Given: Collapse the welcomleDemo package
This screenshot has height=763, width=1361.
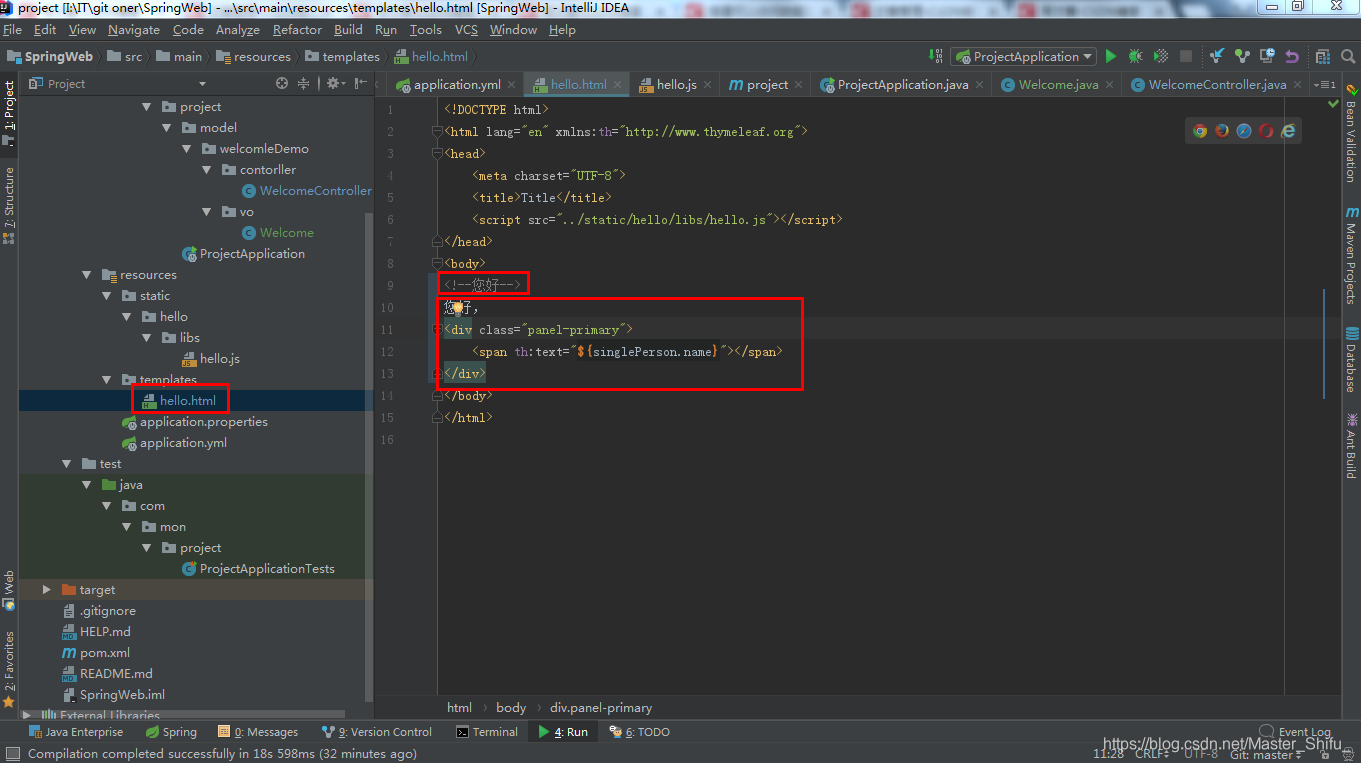Looking at the screenshot, I should click(x=187, y=149).
